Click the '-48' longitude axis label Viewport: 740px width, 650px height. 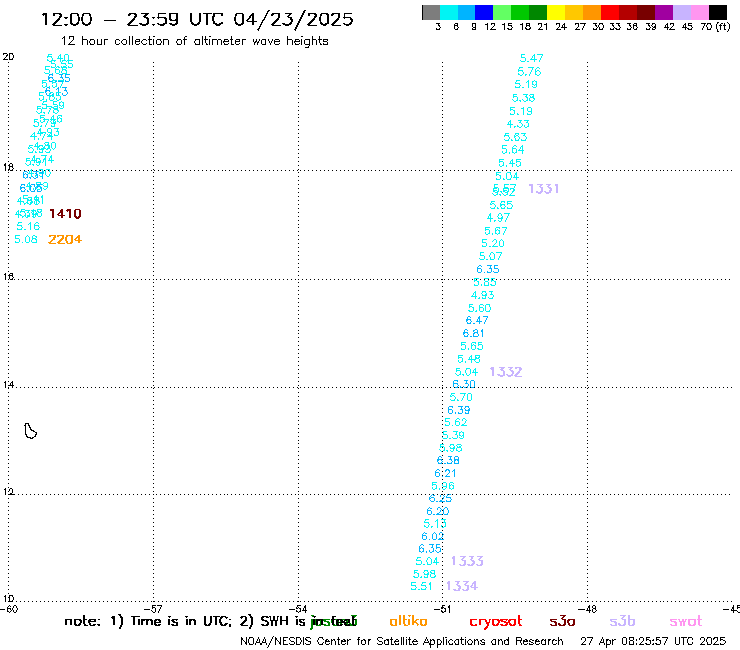click(x=588, y=609)
